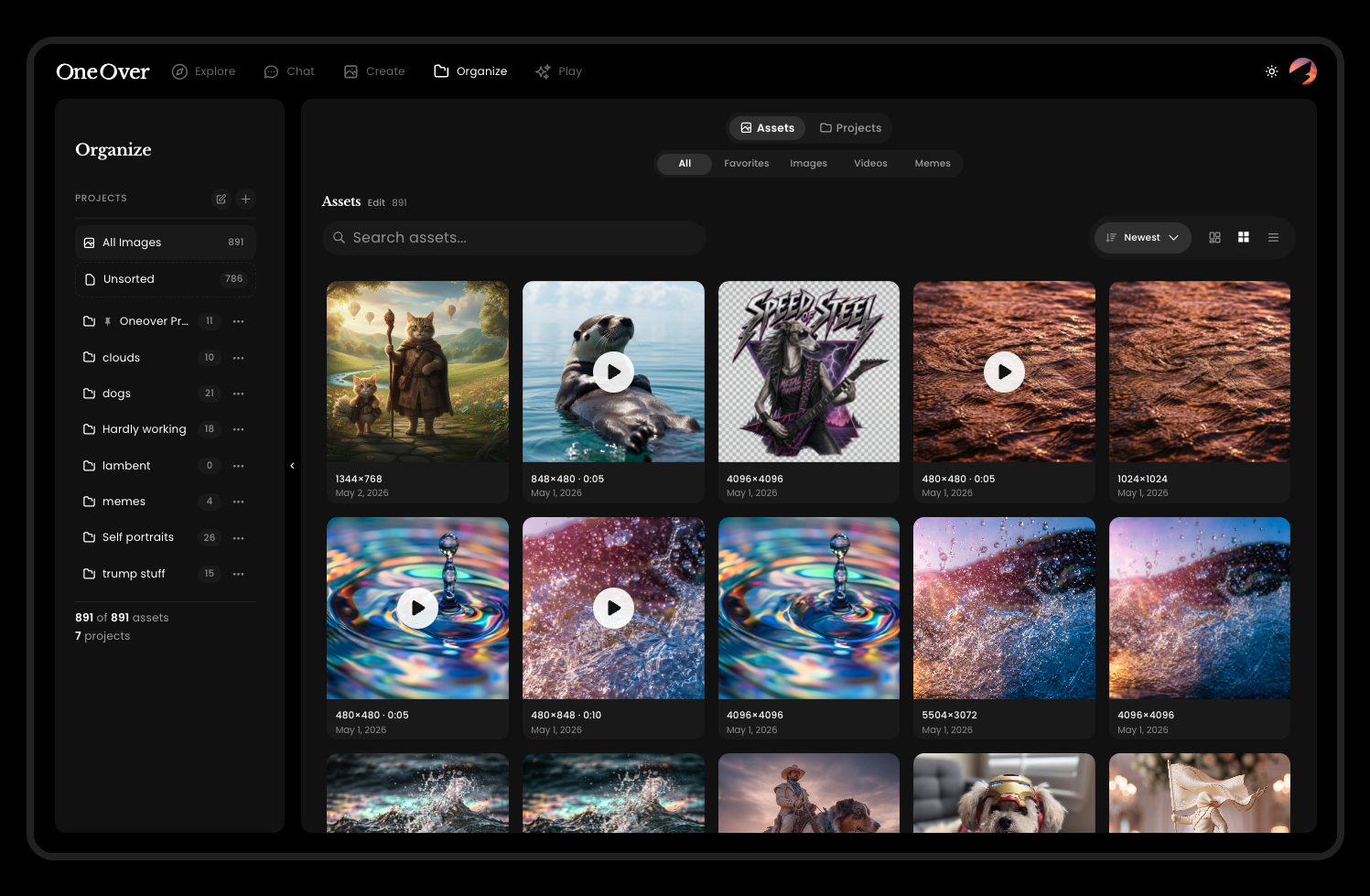Click the '7 projects' summary text

102,636
